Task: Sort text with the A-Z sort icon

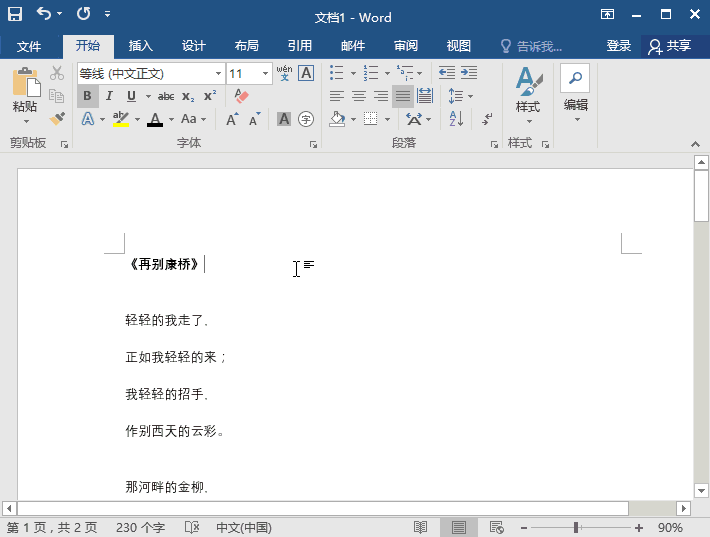Action: pos(456,119)
